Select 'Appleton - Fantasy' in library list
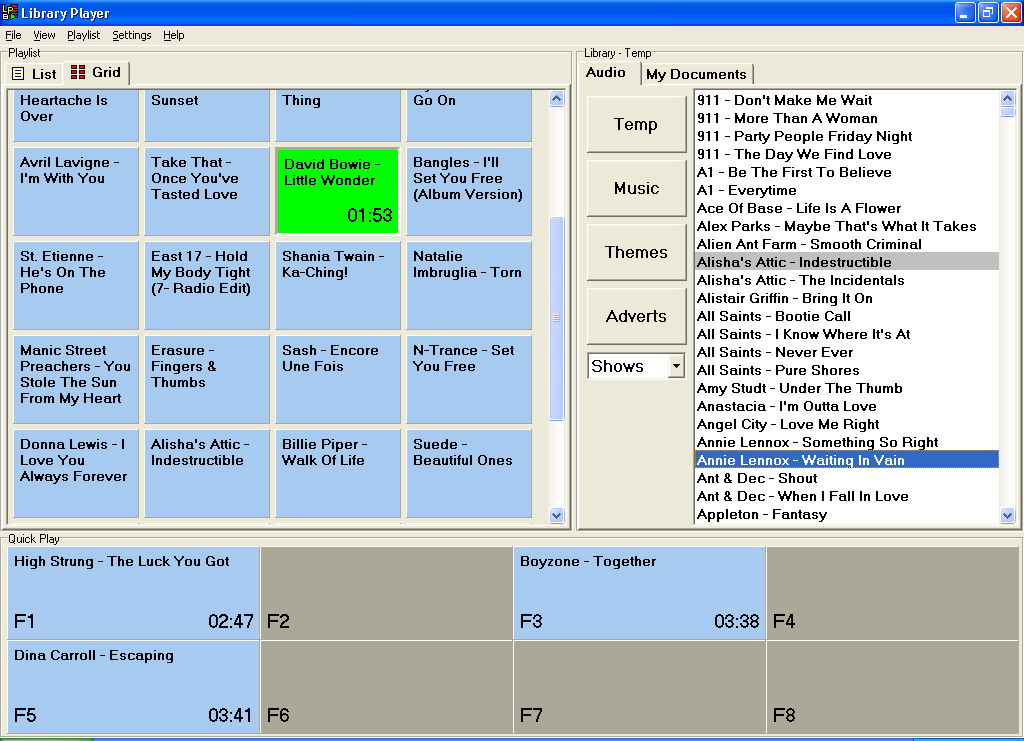The image size is (1024, 741). click(847, 514)
